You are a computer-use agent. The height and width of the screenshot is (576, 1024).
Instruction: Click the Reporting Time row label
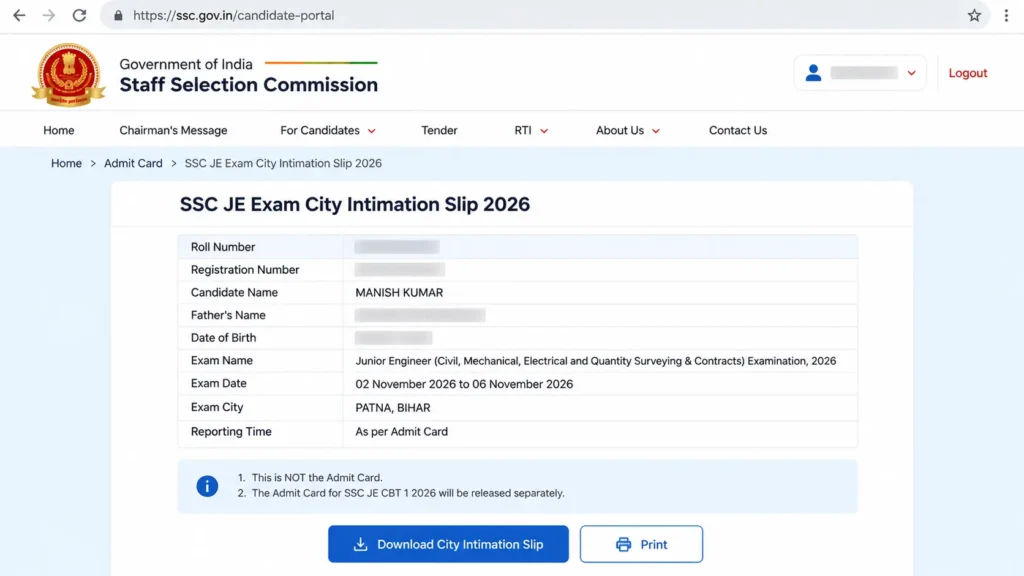point(231,432)
